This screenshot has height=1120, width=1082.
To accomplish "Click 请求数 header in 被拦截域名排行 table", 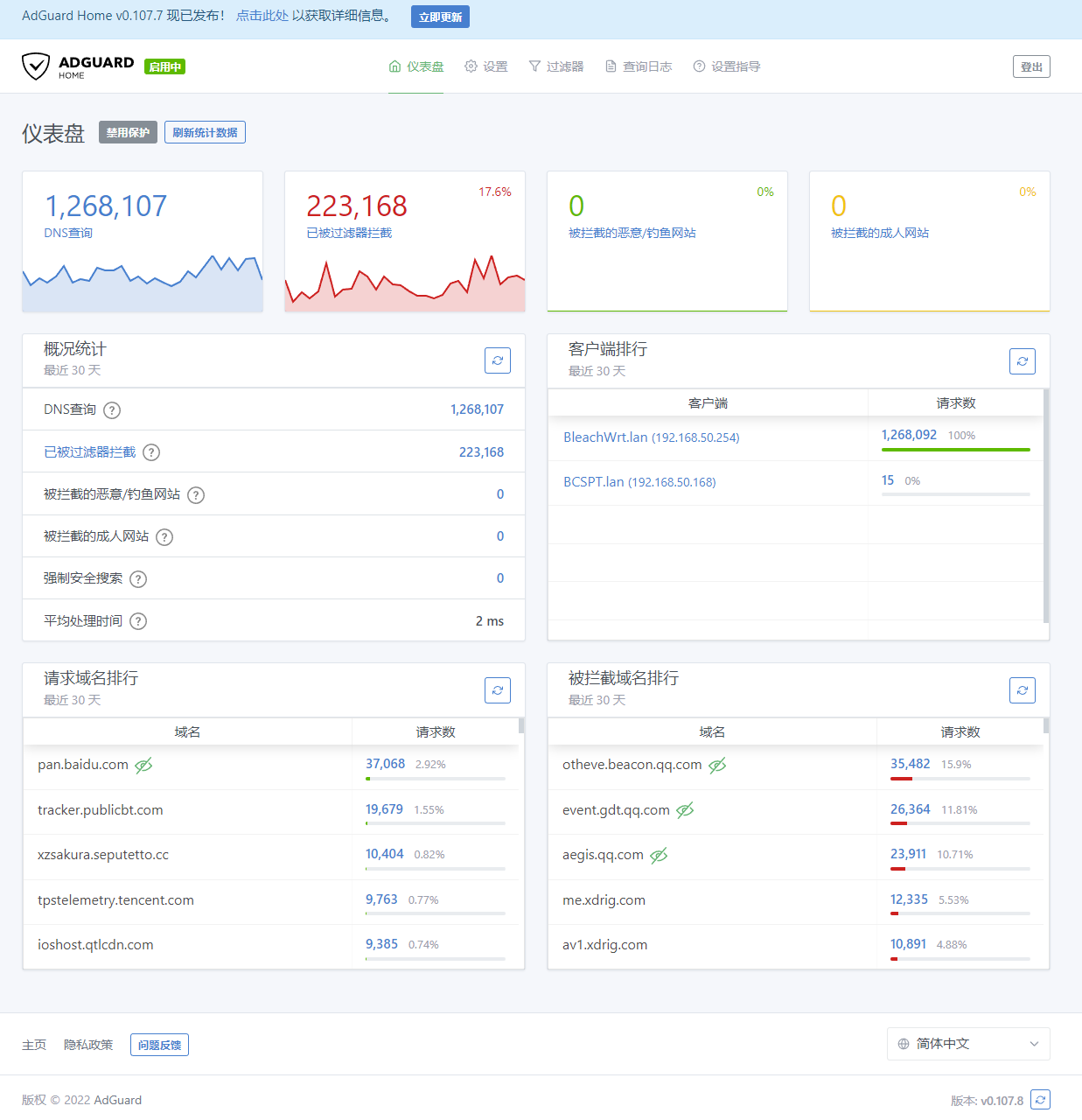I will click(x=960, y=732).
